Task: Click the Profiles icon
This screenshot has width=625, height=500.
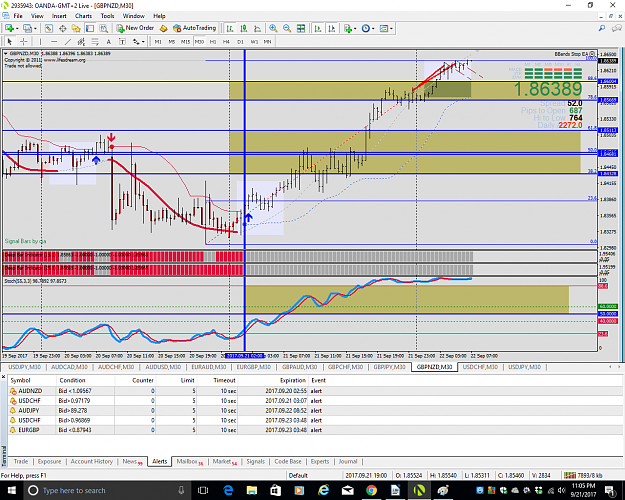Action: click(27, 28)
